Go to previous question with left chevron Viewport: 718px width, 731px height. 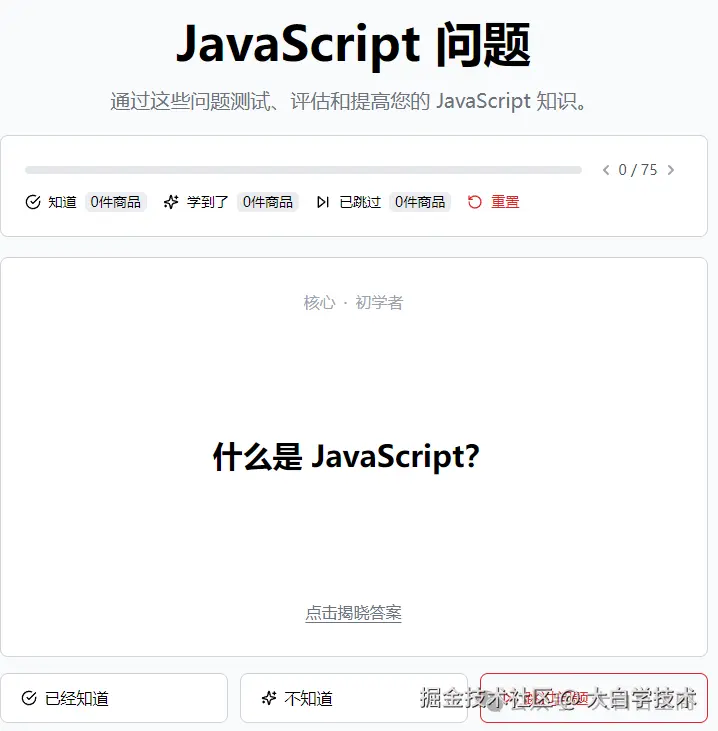606,170
